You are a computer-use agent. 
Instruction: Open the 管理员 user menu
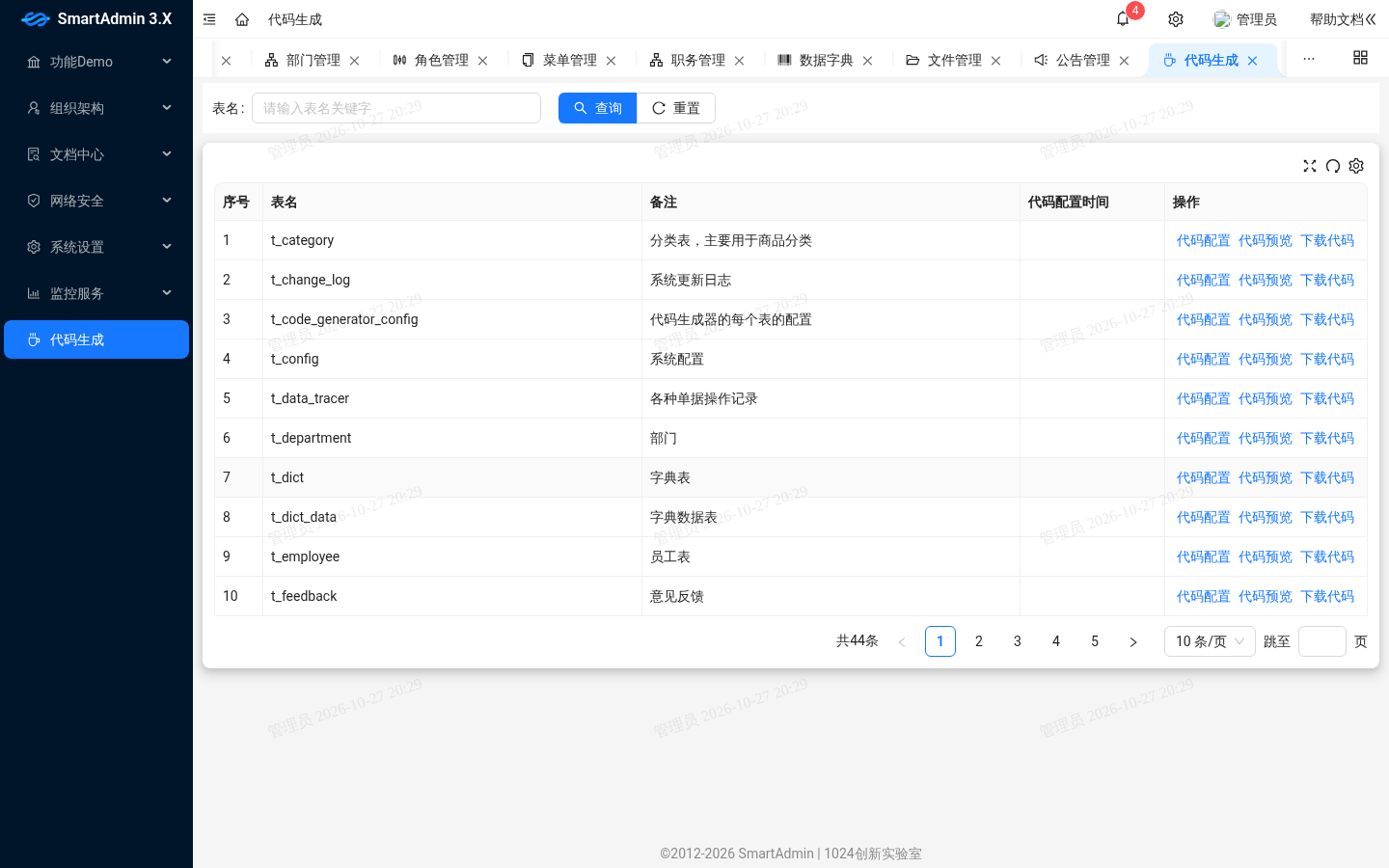click(1245, 19)
